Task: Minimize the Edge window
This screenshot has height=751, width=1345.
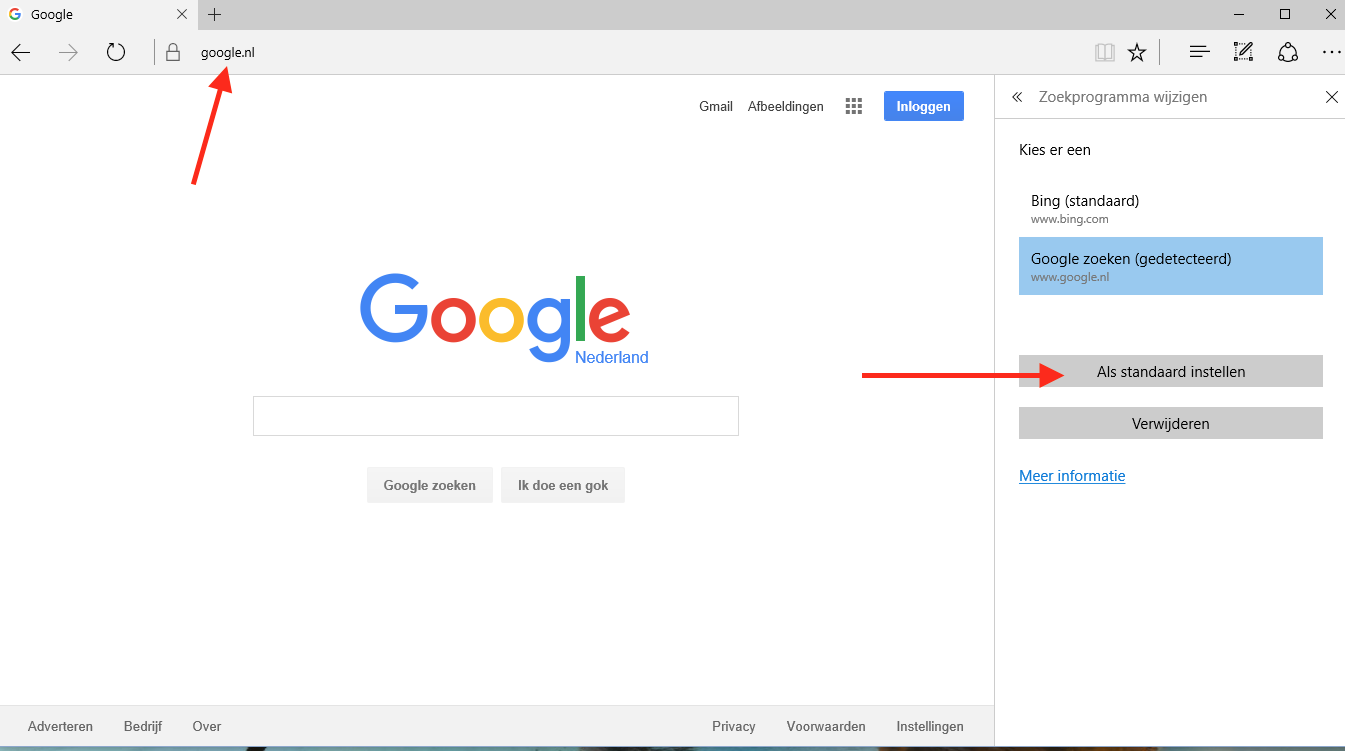Action: [x=1239, y=14]
